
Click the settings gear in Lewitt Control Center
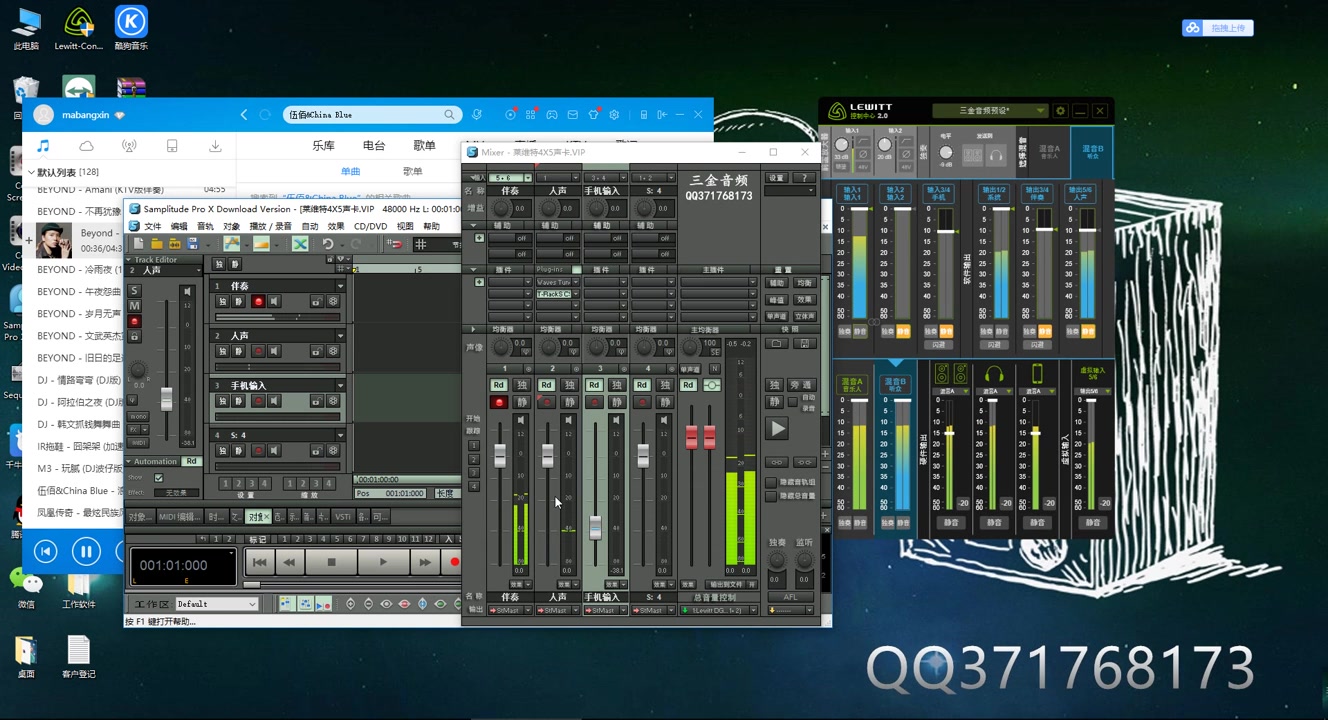pos(1061,111)
